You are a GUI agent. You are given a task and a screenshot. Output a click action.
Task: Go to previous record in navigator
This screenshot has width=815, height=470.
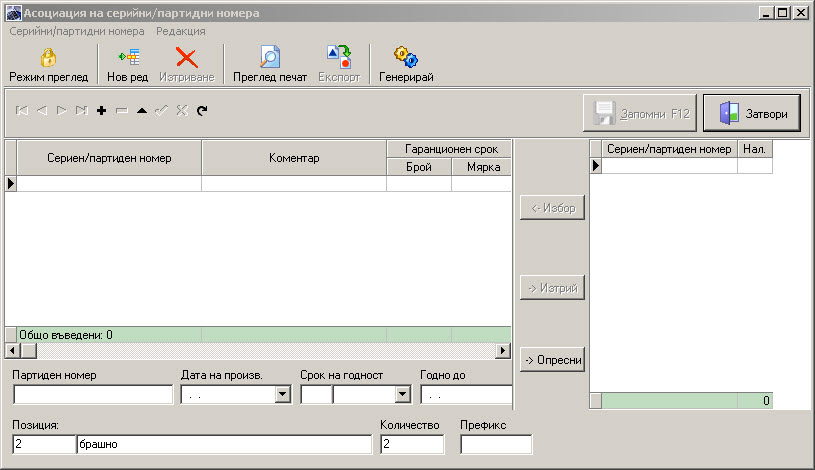coord(42,110)
